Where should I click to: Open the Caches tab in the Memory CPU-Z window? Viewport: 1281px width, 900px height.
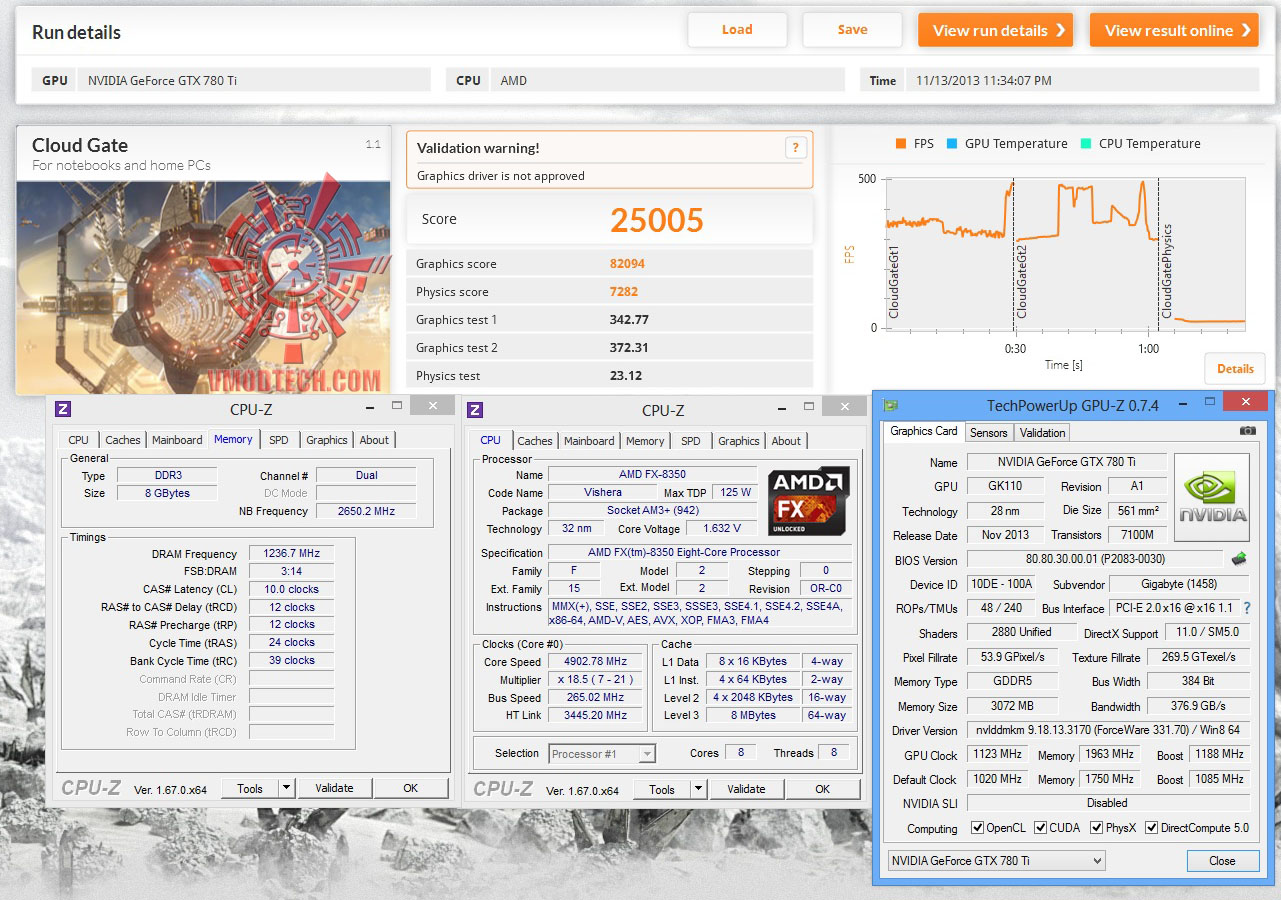click(x=123, y=440)
